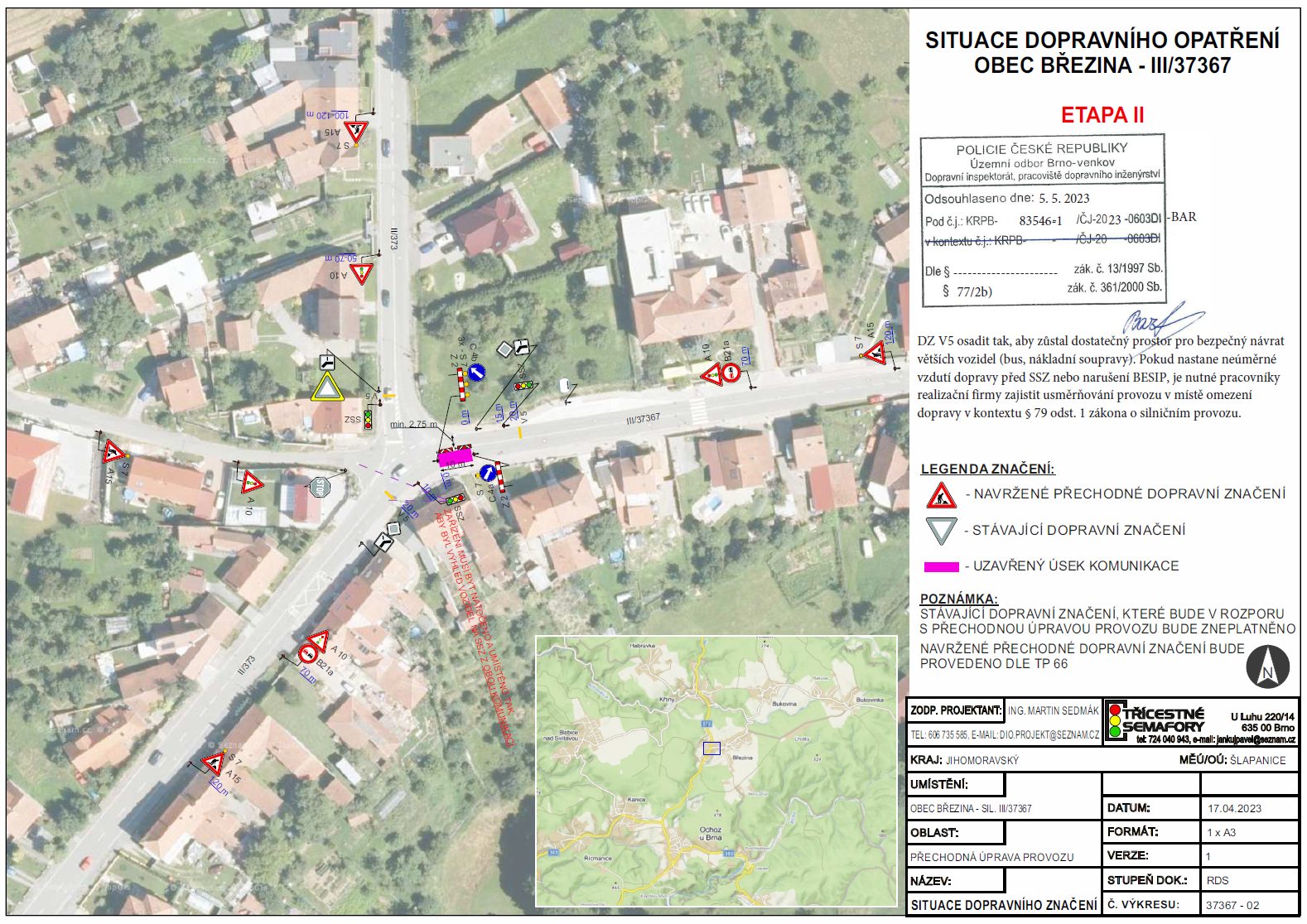Click the 'U Luhu 220/14' address line

tap(1262, 717)
